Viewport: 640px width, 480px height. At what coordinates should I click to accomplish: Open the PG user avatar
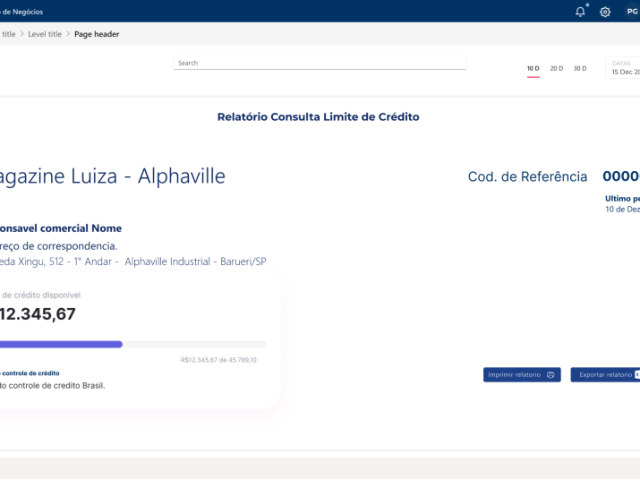632,11
